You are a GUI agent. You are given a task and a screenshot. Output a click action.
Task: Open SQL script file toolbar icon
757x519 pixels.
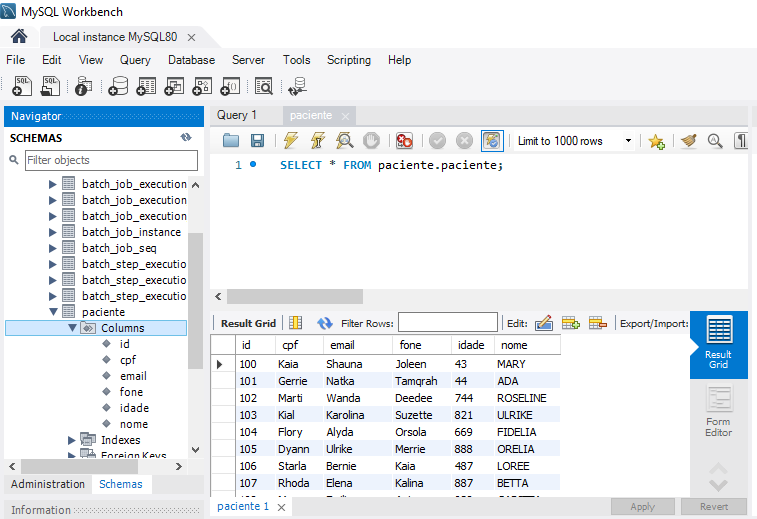click(x=50, y=86)
